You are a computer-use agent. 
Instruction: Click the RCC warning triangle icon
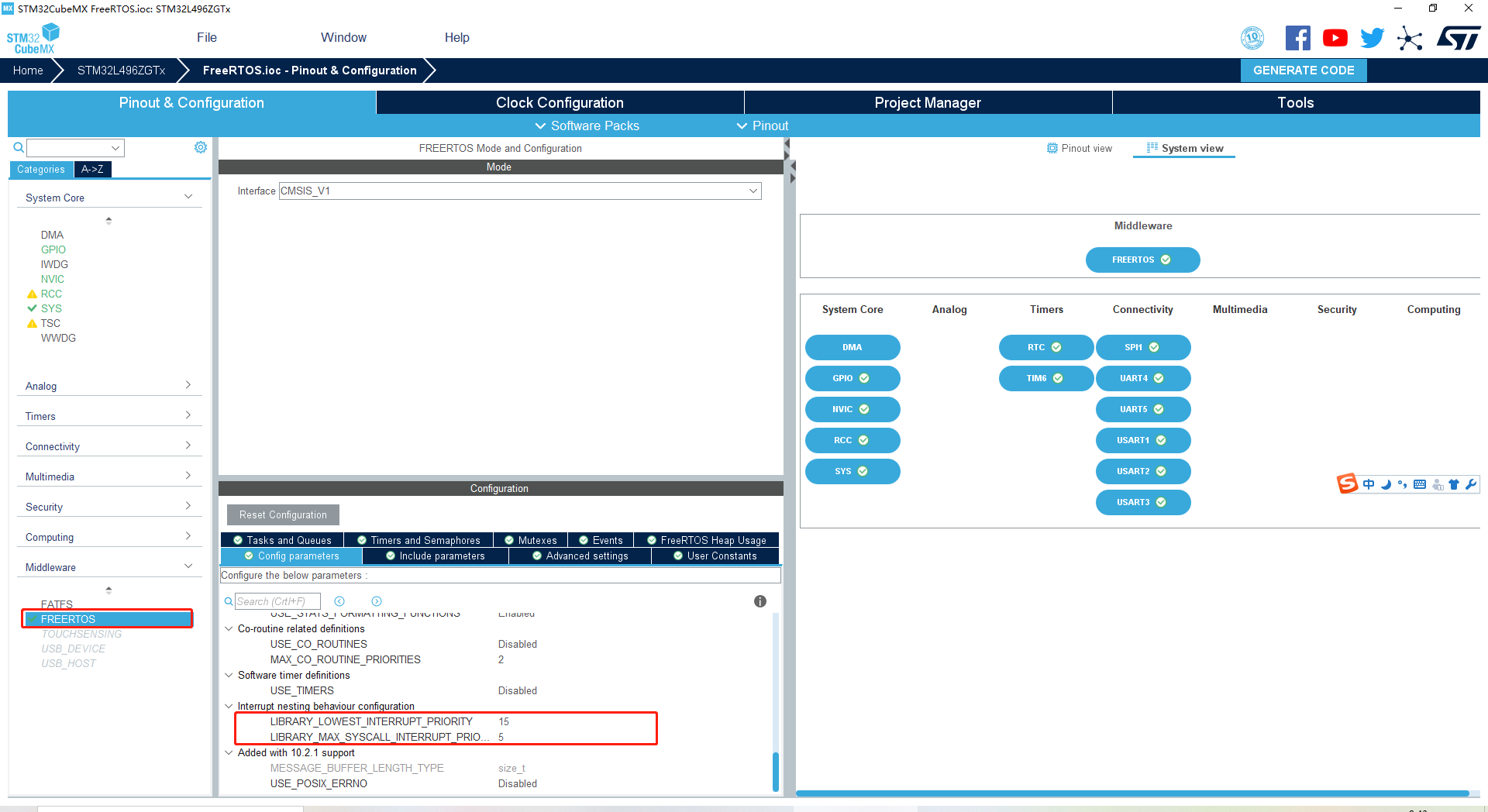click(32, 294)
